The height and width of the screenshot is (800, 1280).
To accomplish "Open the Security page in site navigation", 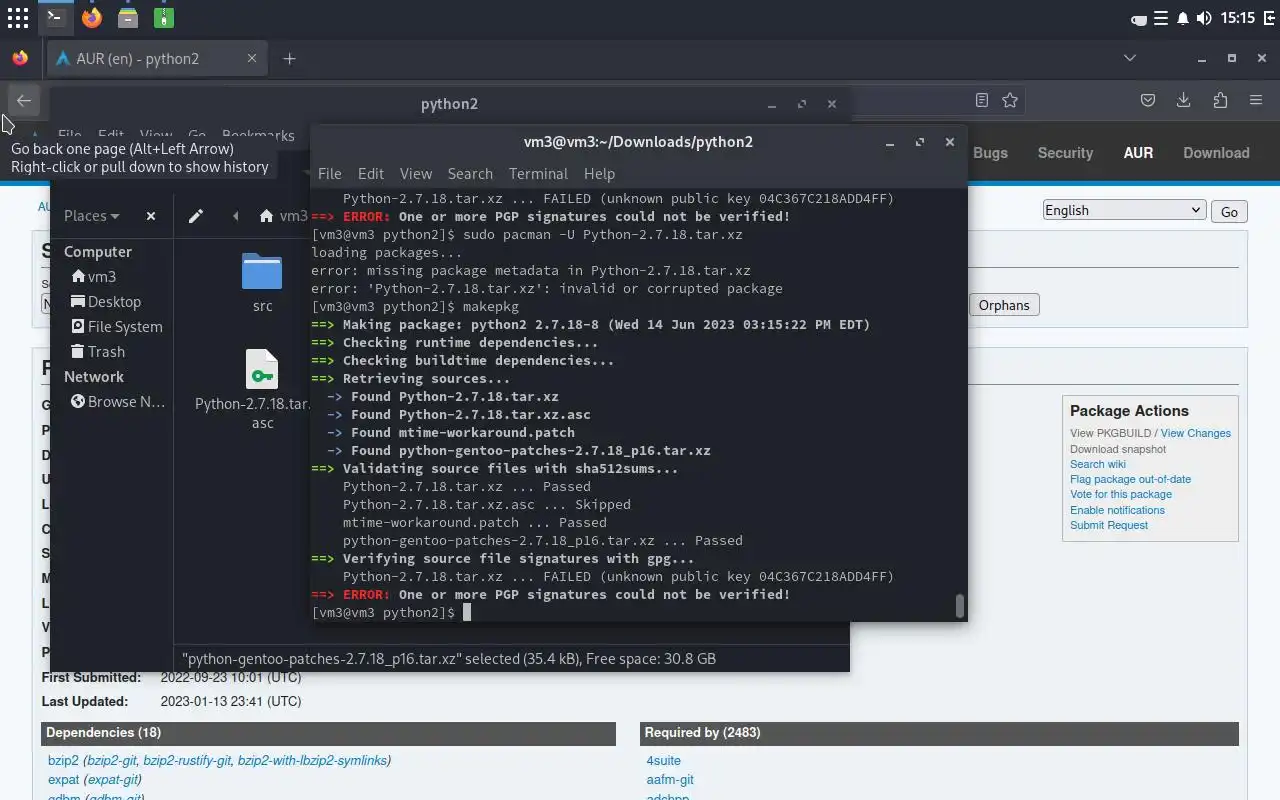I will point(1065,153).
